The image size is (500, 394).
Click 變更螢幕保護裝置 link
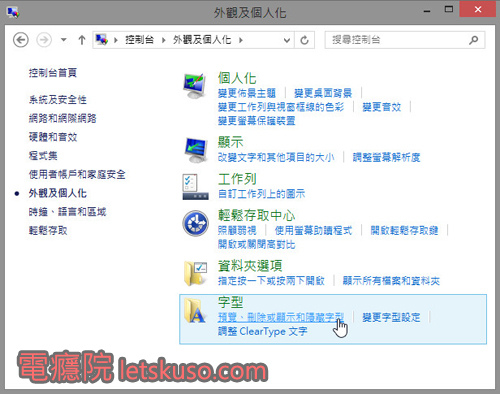pos(256,121)
